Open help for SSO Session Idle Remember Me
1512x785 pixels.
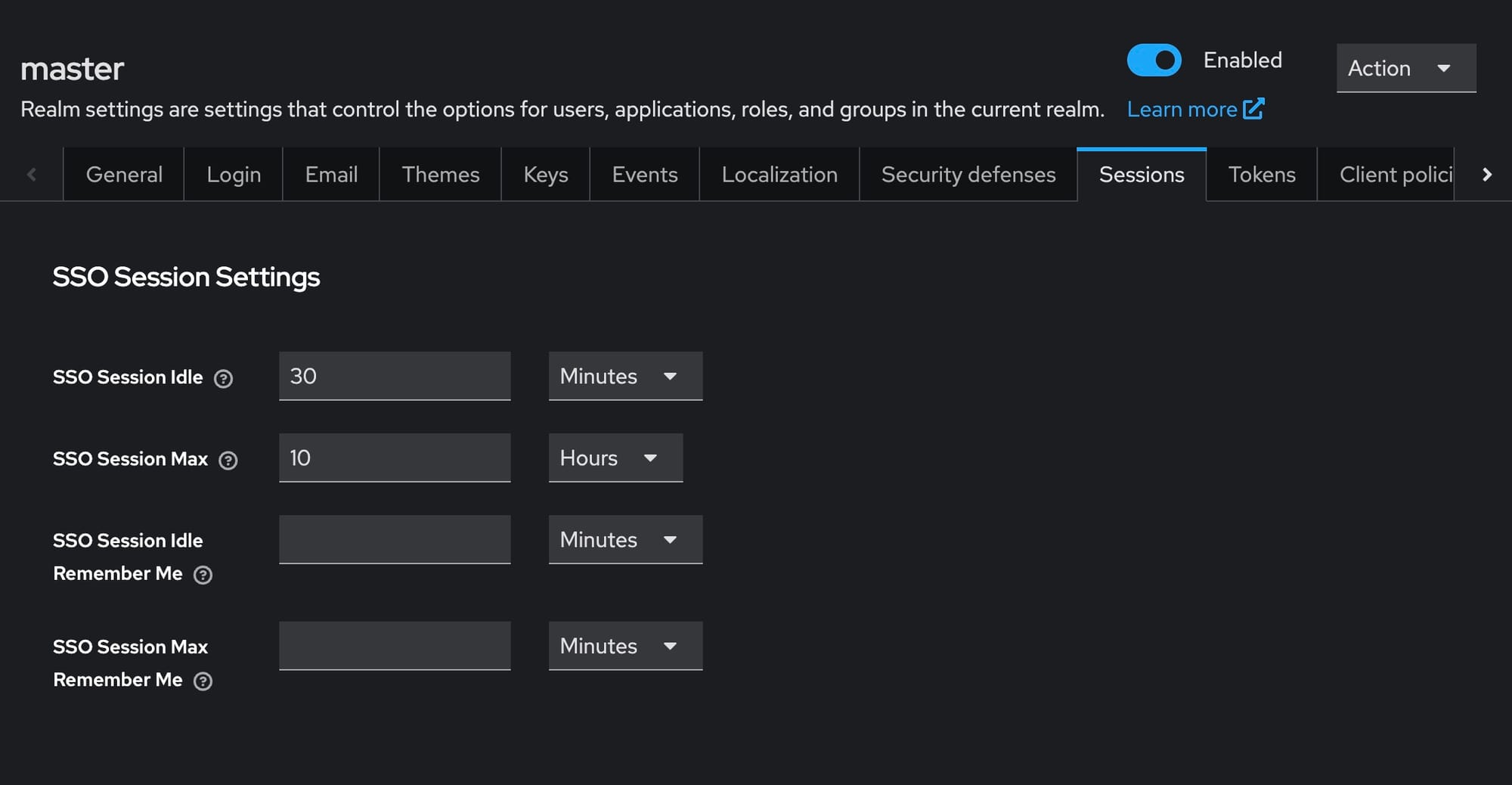click(203, 575)
